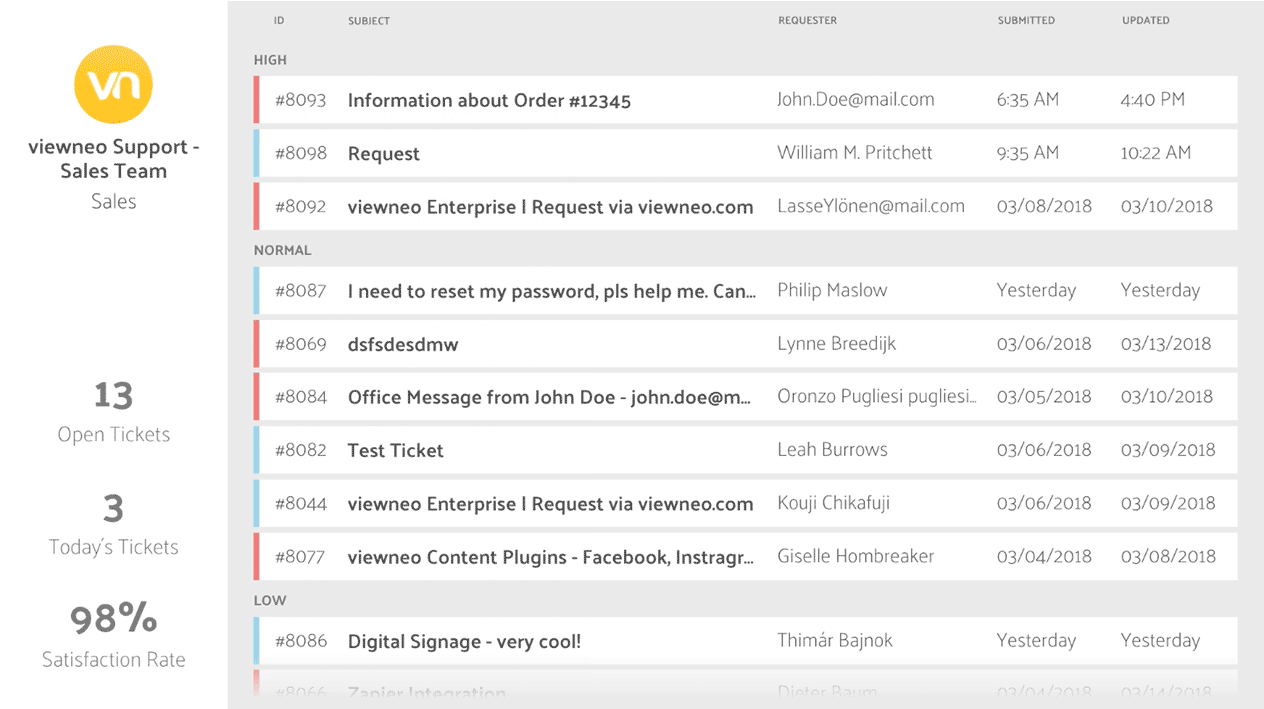Image resolution: width=1264 pixels, height=709 pixels.
Task: Open ticket "viewneo Content Plugins - Facebook"
Action: coord(551,557)
